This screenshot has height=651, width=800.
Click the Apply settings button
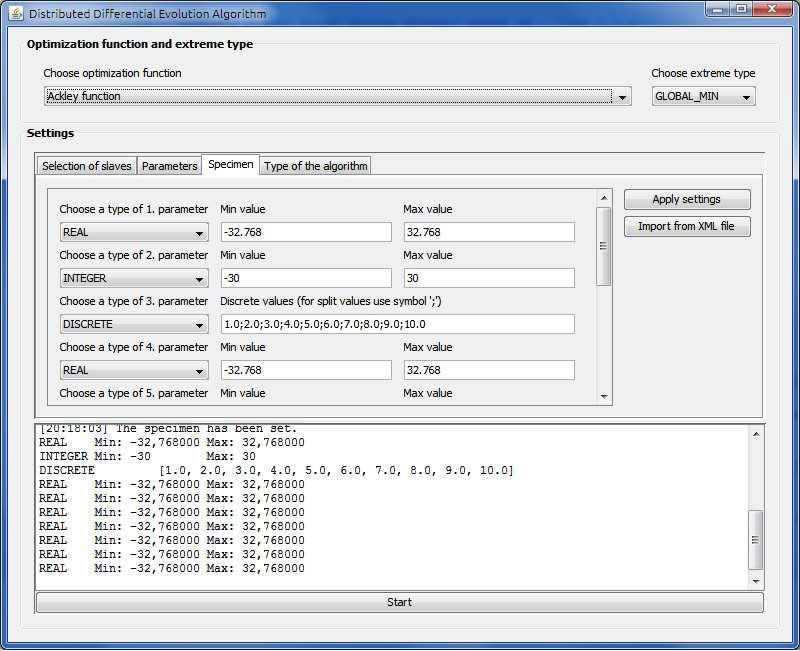pyautogui.click(x=687, y=199)
